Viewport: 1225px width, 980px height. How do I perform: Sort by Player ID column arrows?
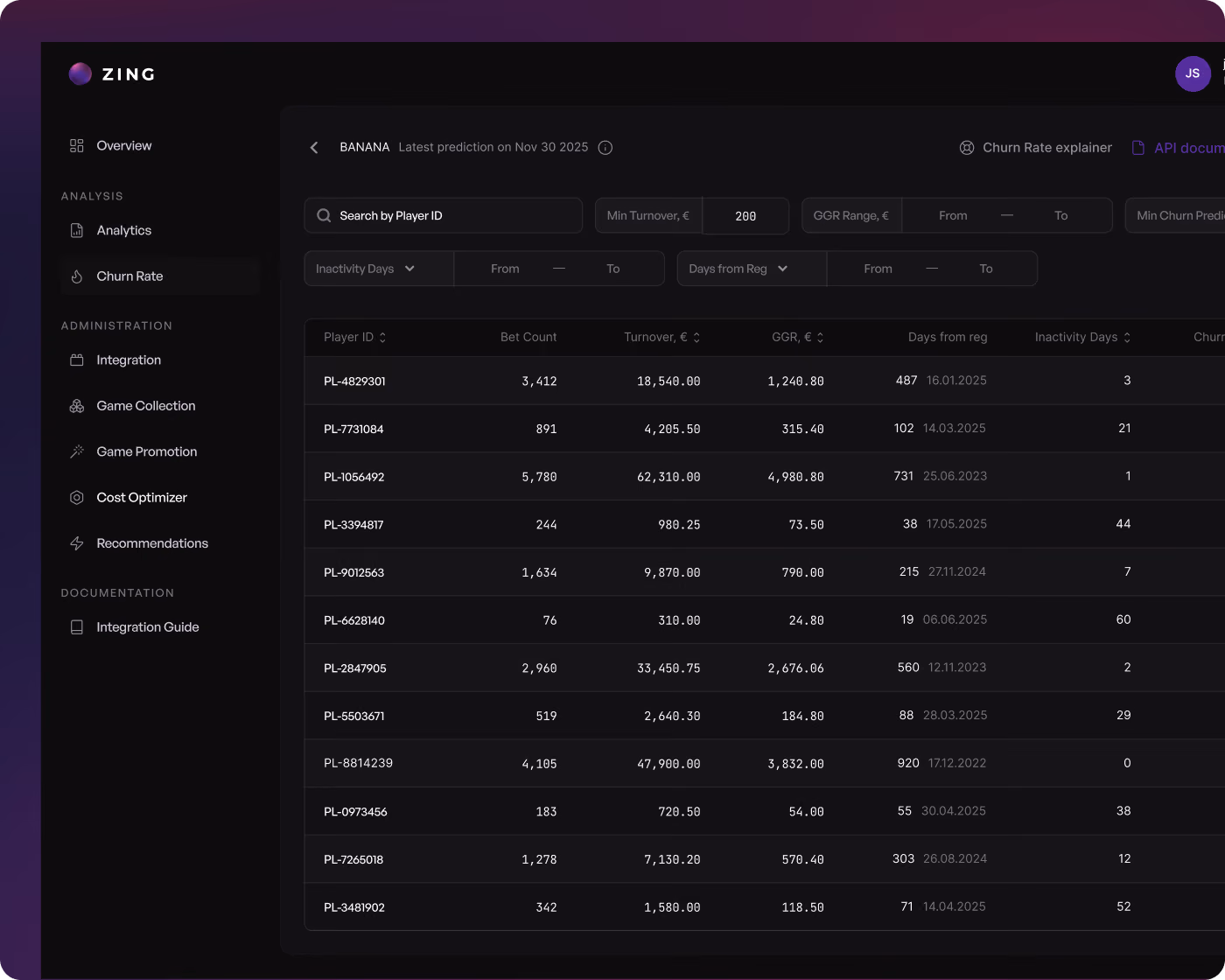point(382,338)
